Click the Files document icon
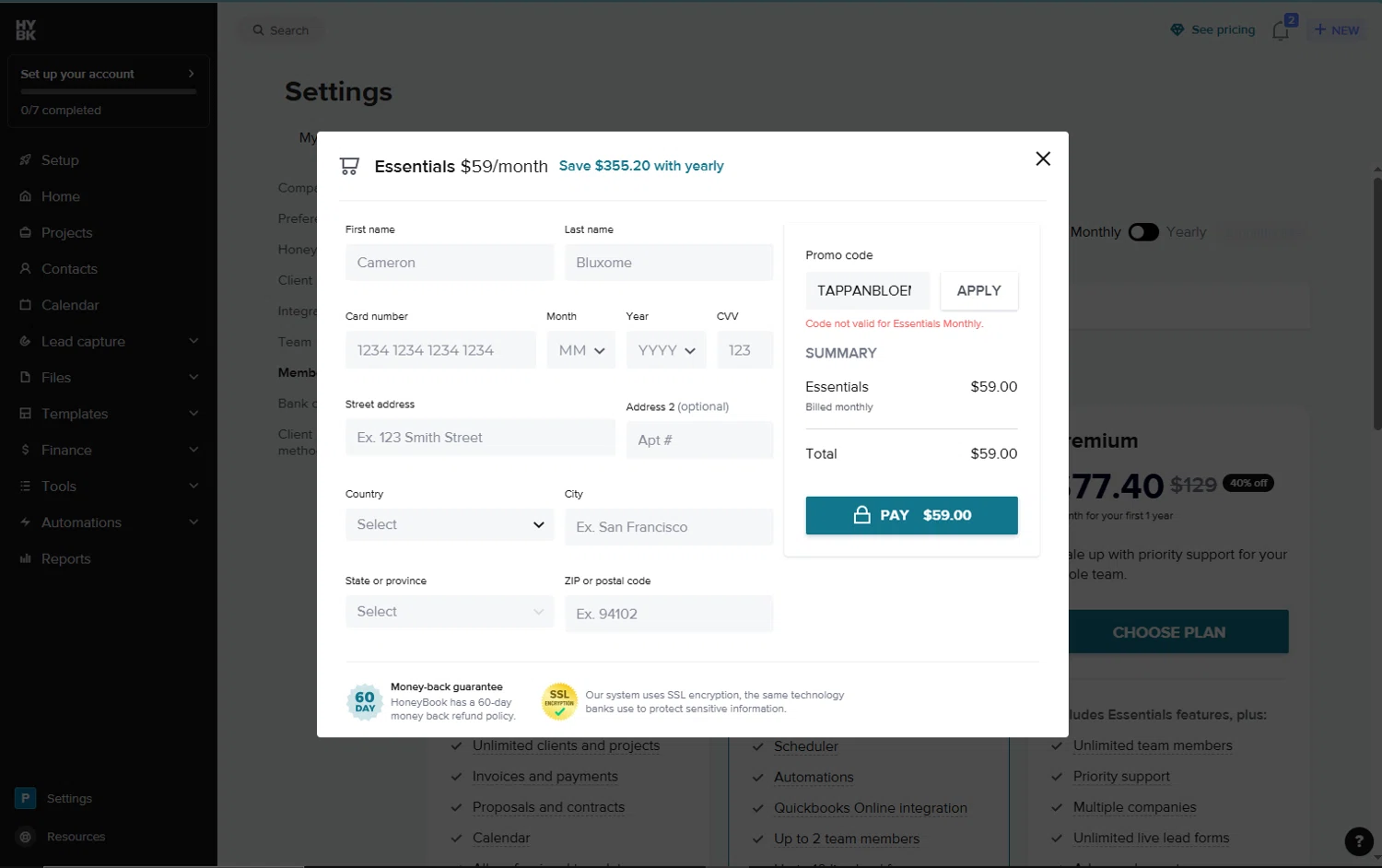The height and width of the screenshot is (868, 1382). (x=26, y=377)
